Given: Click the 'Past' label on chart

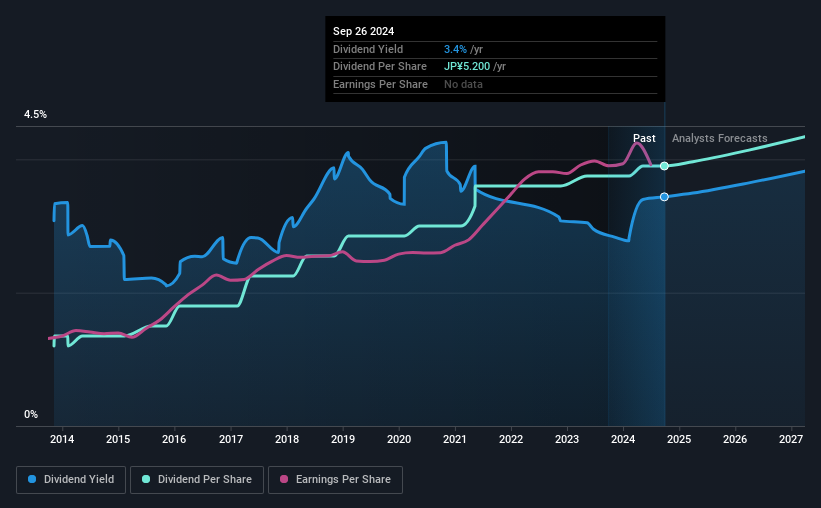Looking at the screenshot, I should click(x=644, y=138).
